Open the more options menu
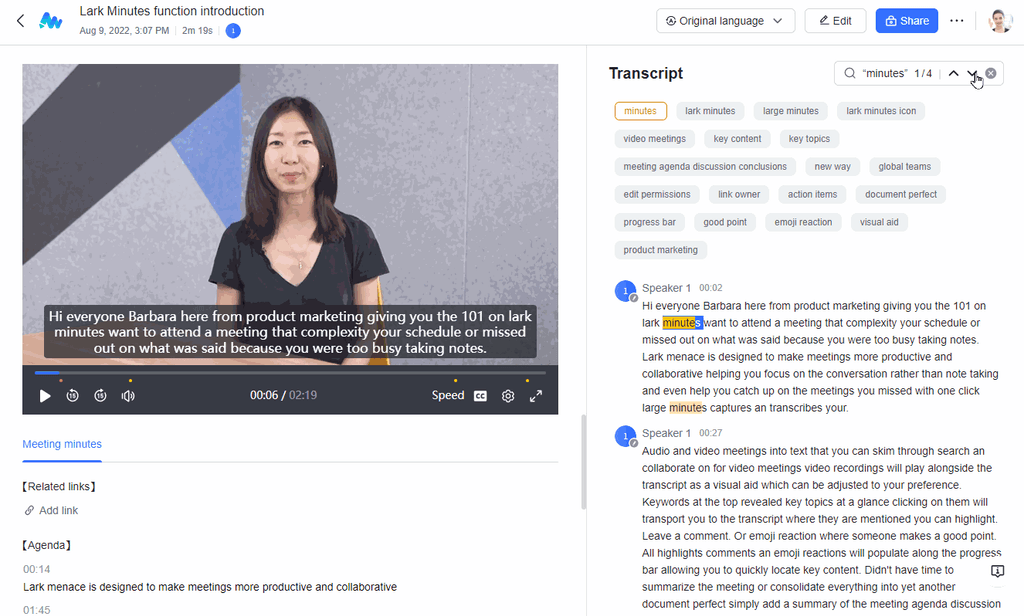Image resolution: width=1024 pixels, height=616 pixels. 956,20
